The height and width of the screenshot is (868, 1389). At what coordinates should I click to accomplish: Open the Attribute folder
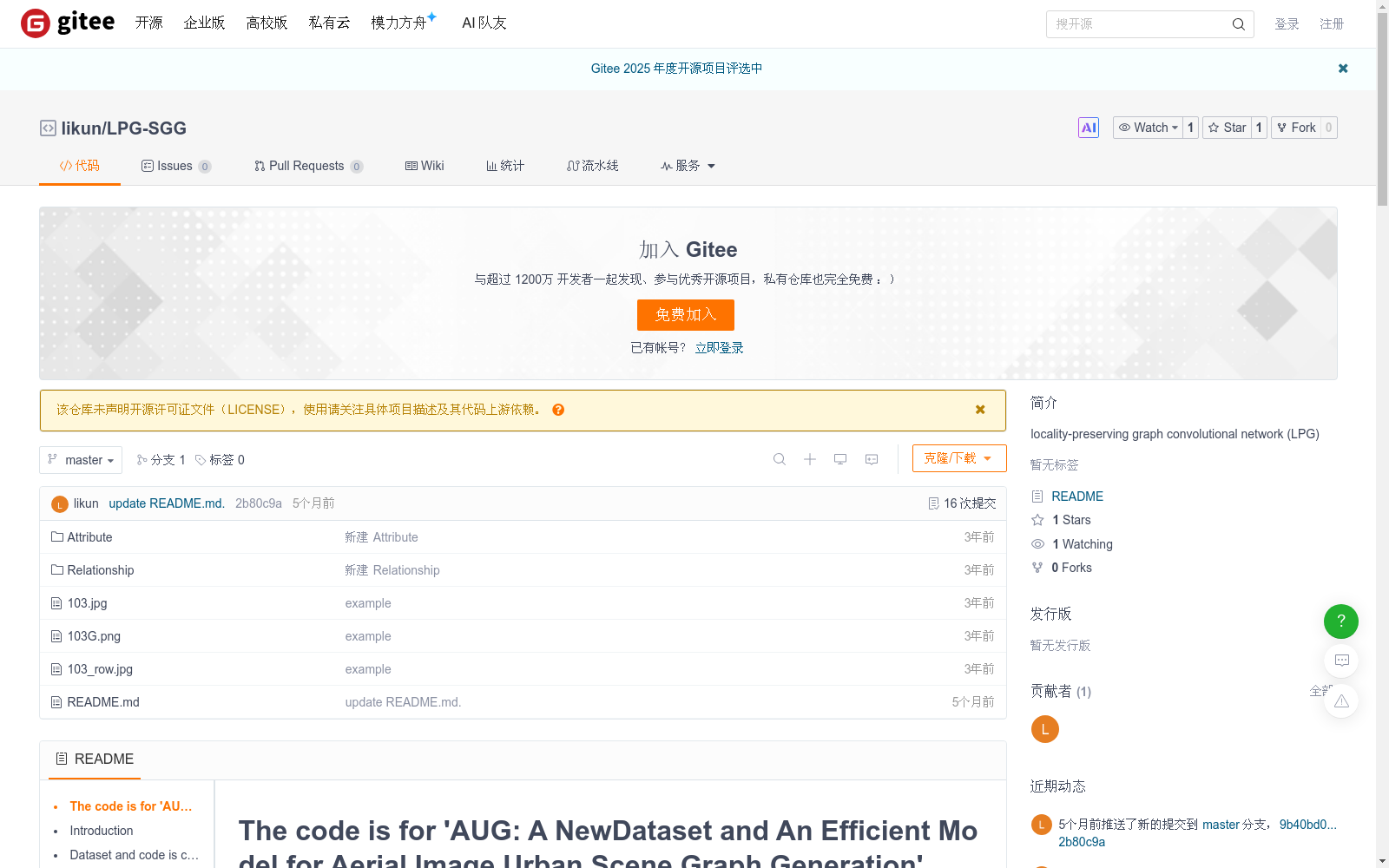click(89, 537)
